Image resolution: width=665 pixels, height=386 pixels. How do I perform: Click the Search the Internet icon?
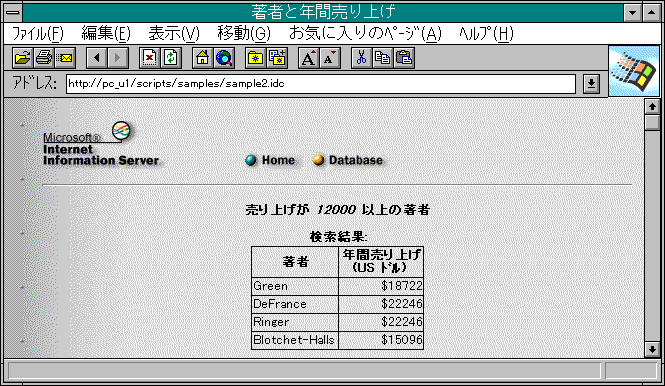[224, 58]
